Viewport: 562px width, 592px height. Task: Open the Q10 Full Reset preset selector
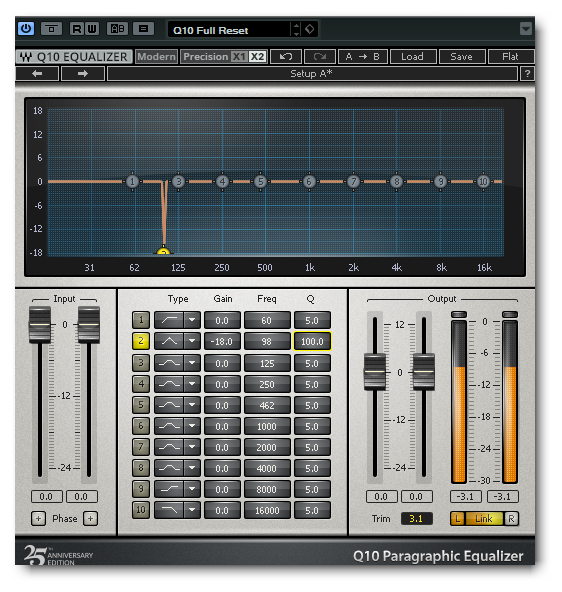[229, 30]
